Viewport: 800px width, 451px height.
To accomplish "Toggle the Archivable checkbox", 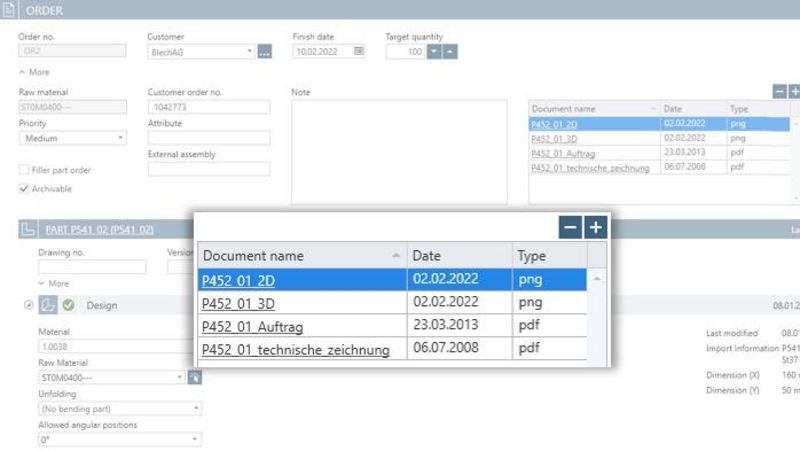I will [24, 188].
